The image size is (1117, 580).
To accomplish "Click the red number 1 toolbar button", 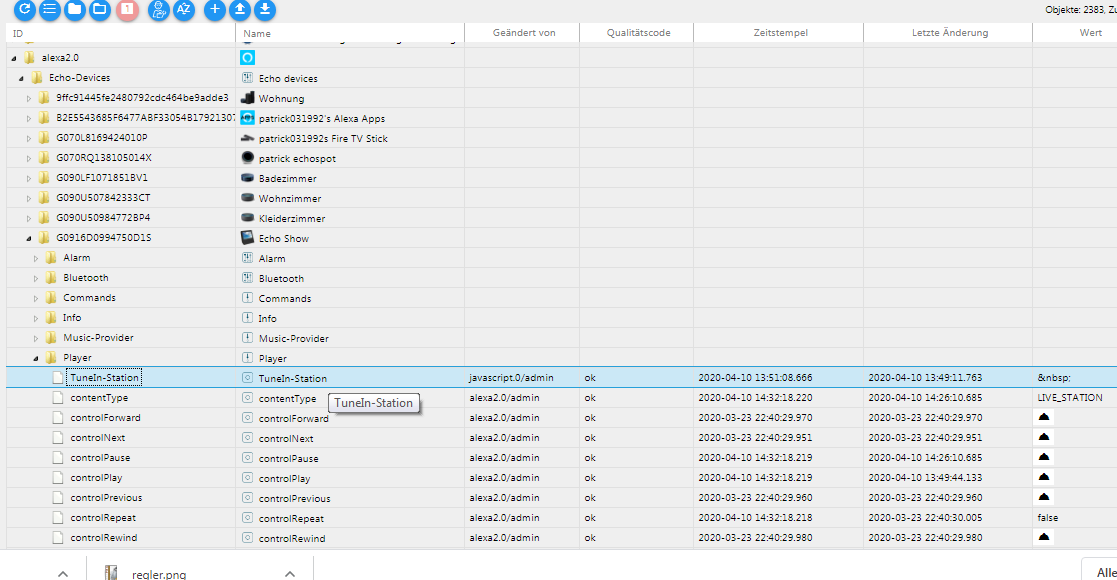I will point(128,9).
